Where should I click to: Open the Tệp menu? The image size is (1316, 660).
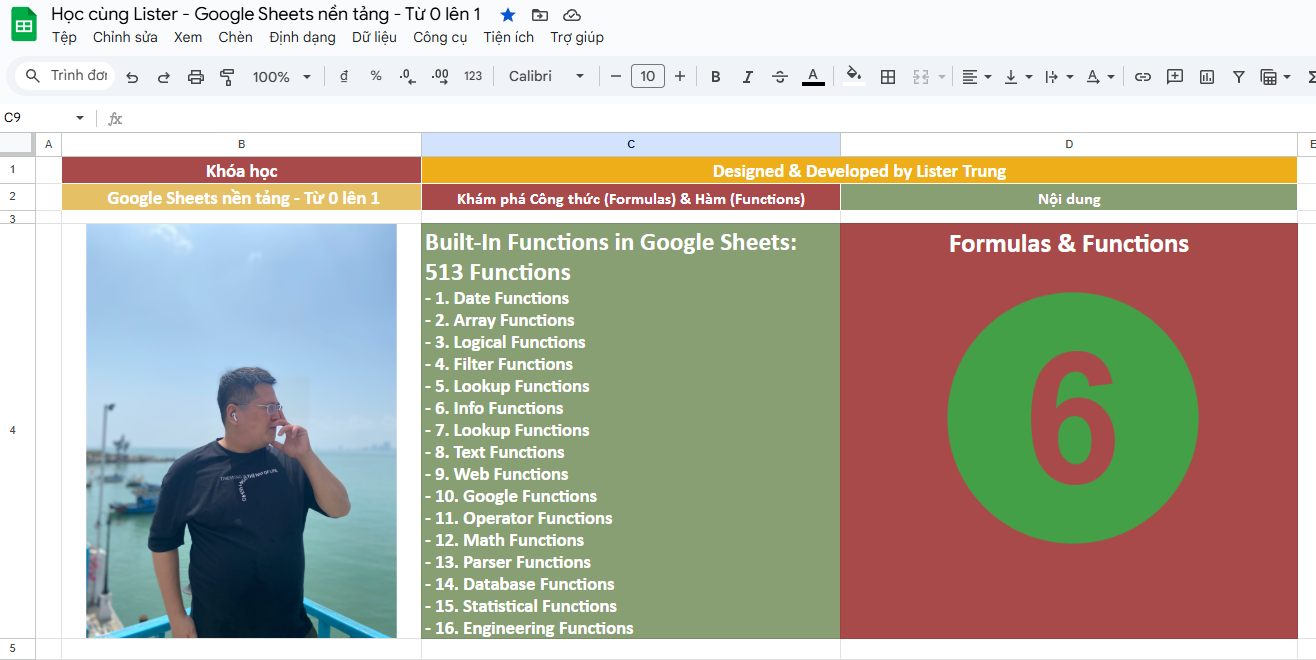pos(64,37)
